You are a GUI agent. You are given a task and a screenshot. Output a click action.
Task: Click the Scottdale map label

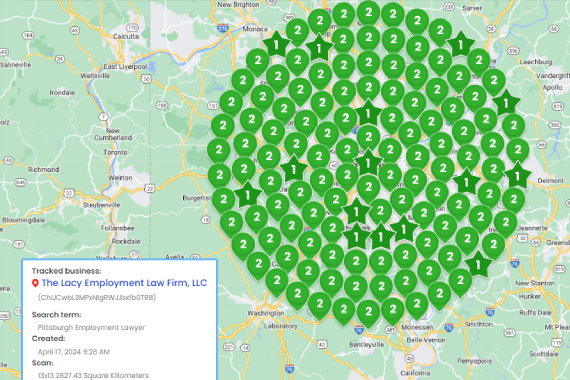(x=542, y=354)
